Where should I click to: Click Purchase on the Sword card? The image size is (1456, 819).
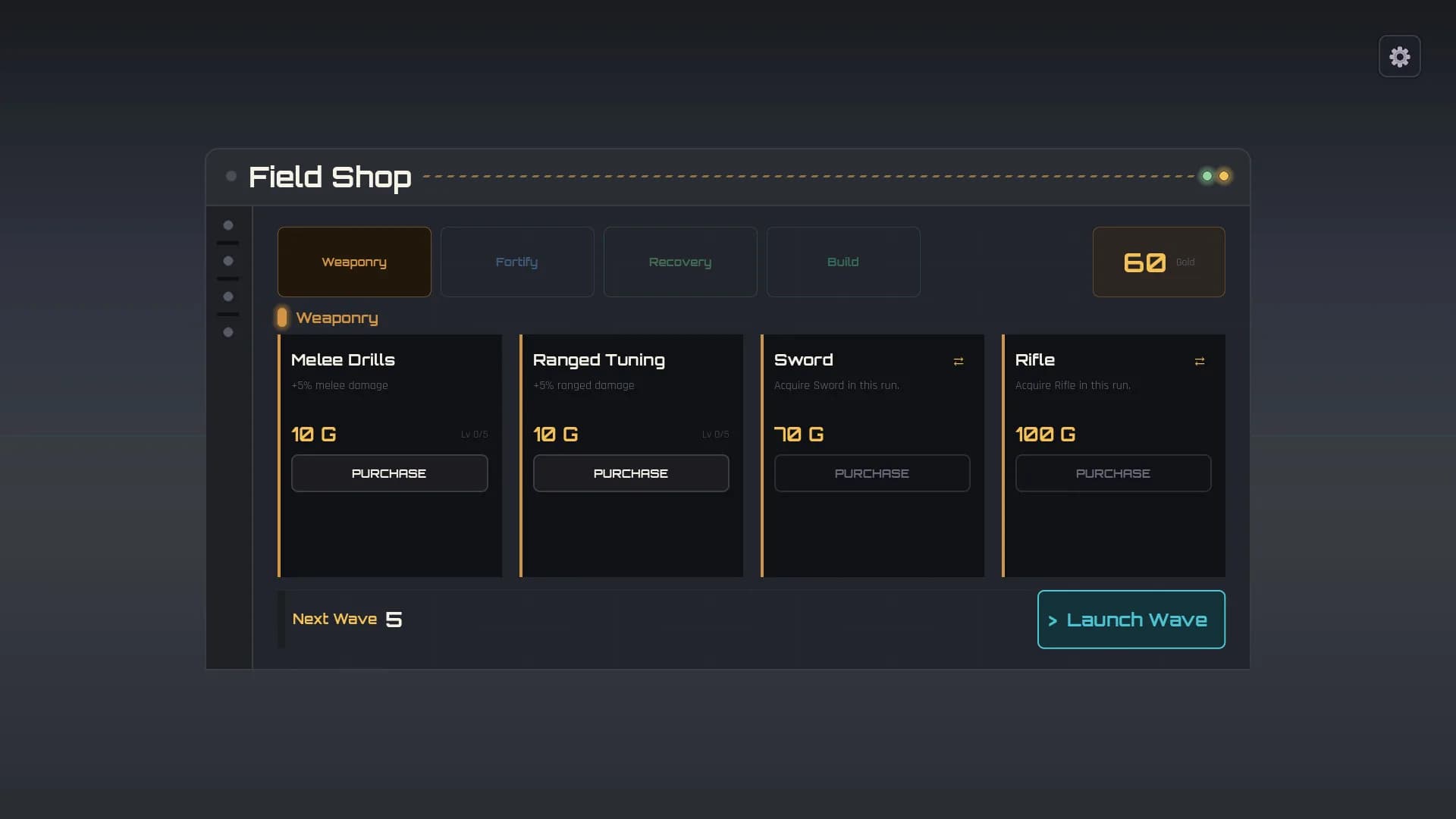(x=872, y=473)
